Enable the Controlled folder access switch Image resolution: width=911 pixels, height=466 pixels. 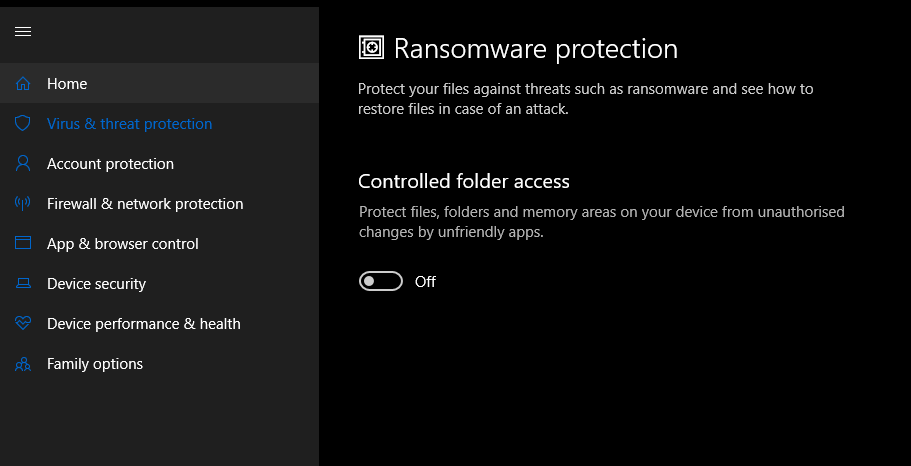[381, 281]
